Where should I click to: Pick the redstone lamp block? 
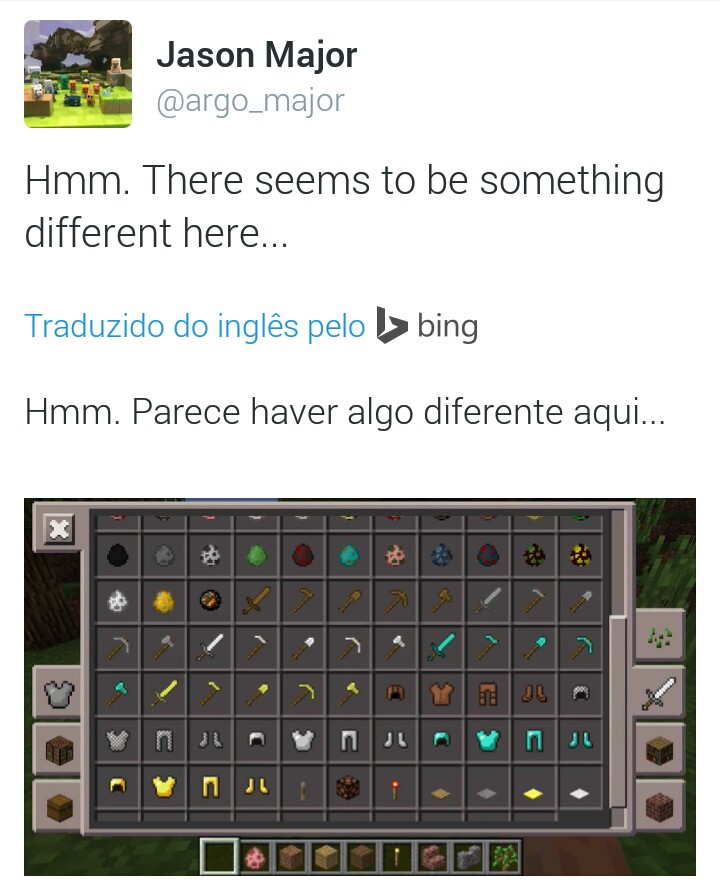tap(348, 787)
